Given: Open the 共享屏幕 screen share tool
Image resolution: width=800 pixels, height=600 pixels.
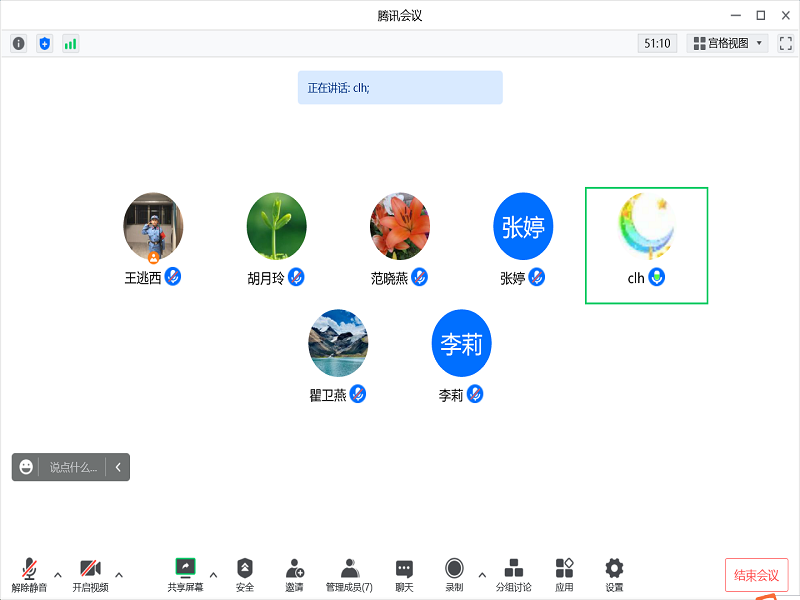Looking at the screenshot, I should (185, 575).
